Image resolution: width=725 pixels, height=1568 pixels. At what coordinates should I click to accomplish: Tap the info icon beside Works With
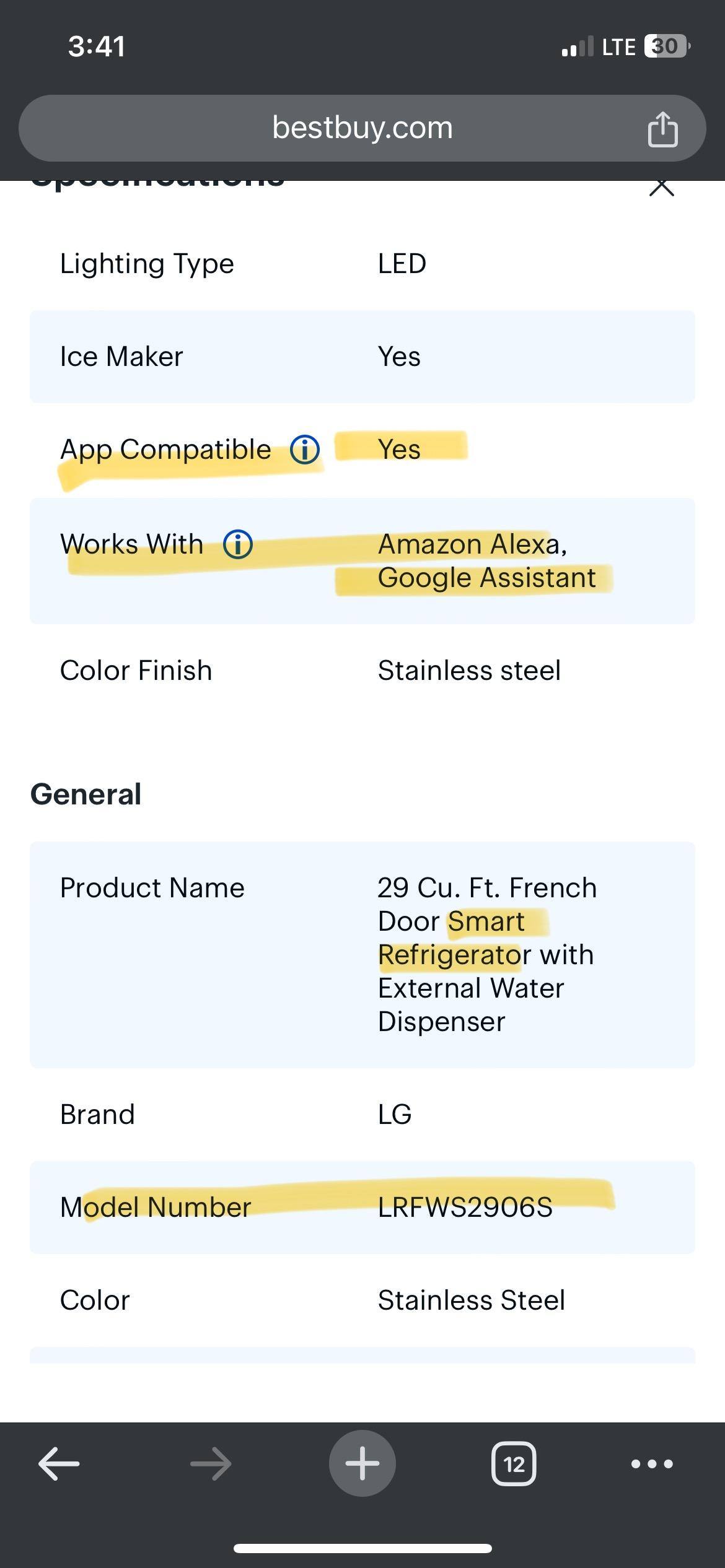click(239, 544)
